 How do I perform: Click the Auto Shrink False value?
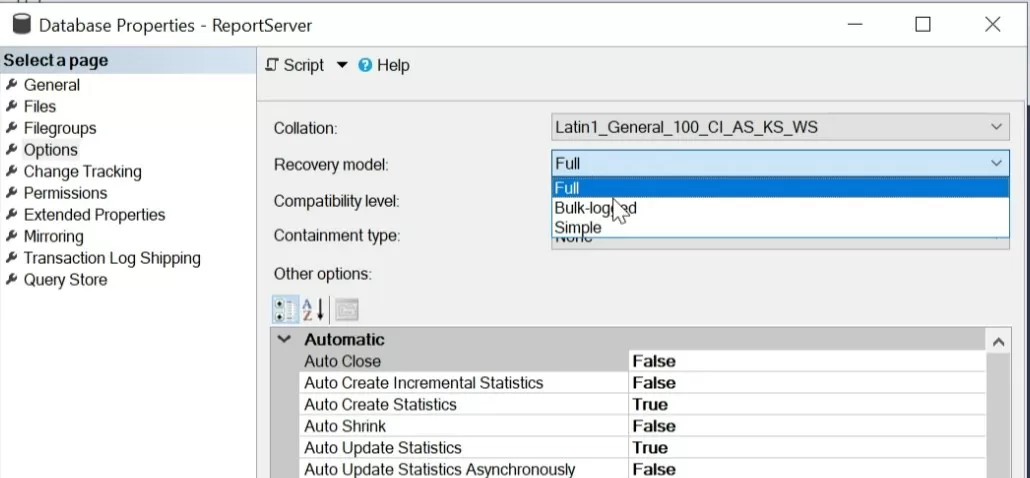[807, 426]
